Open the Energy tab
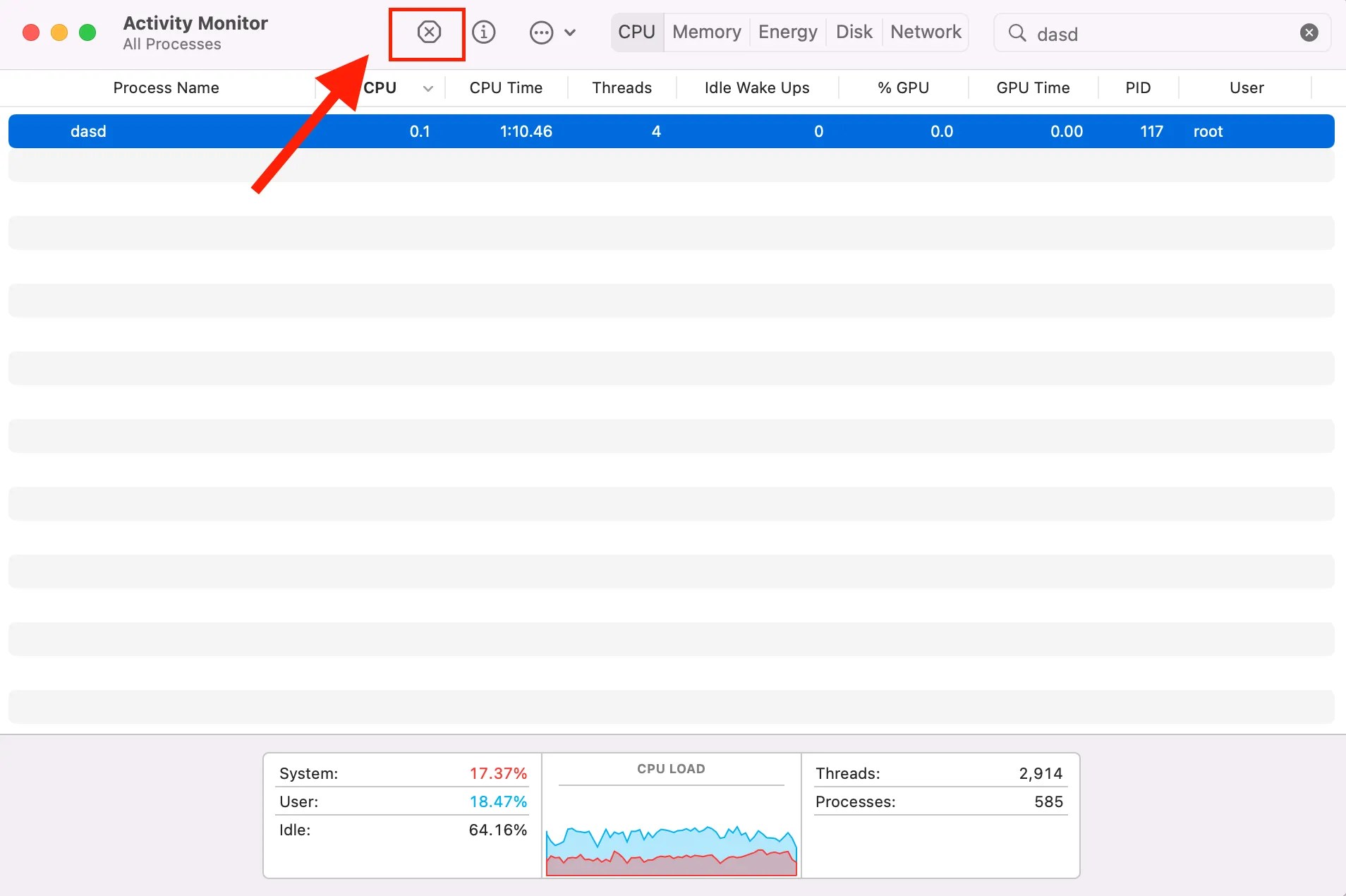This screenshot has height=896, width=1346. tap(788, 32)
